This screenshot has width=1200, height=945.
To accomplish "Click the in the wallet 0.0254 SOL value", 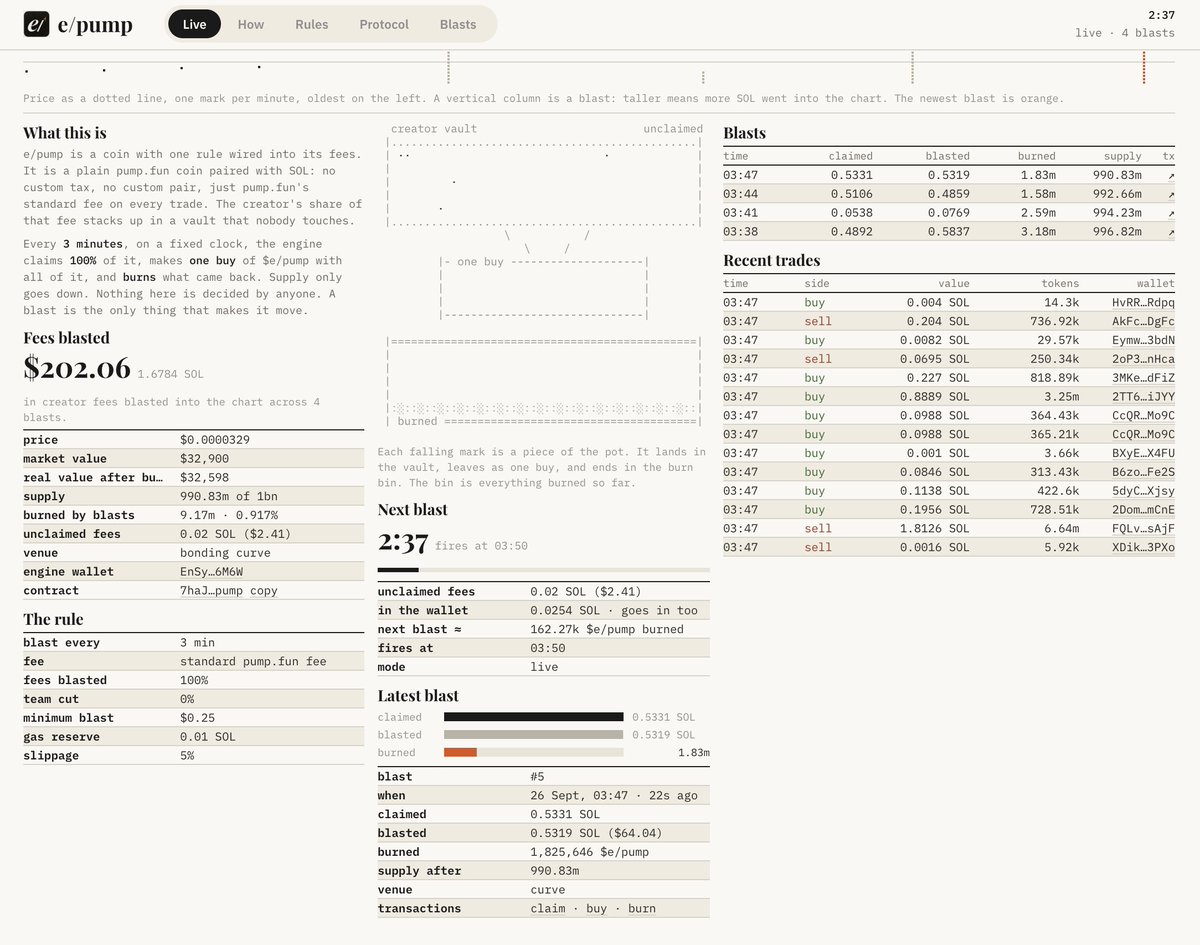I will 614,611.
